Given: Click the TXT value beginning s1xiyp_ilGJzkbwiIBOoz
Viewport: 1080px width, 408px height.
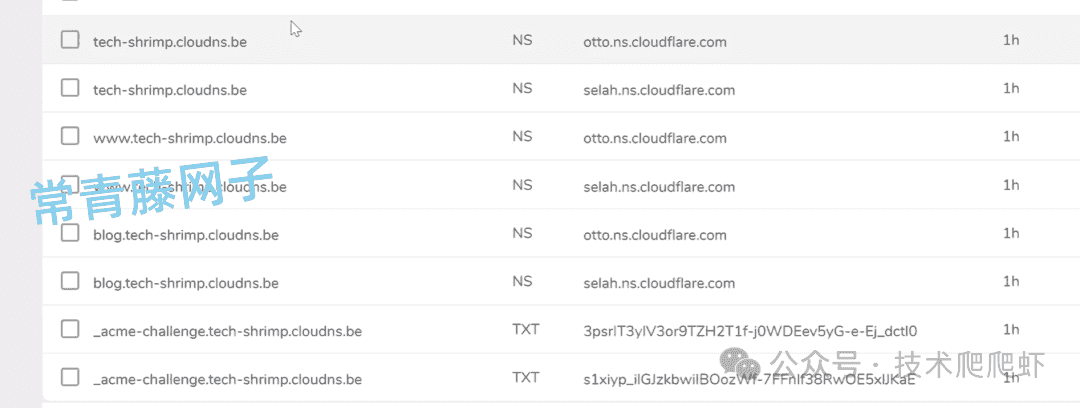Looking at the screenshot, I should [x=749, y=380].
